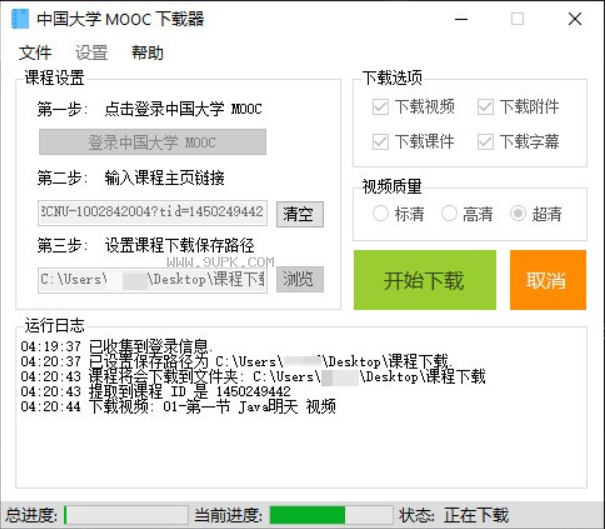
Task: Click the blue notebook app icon
Action: click(x=20, y=19)
